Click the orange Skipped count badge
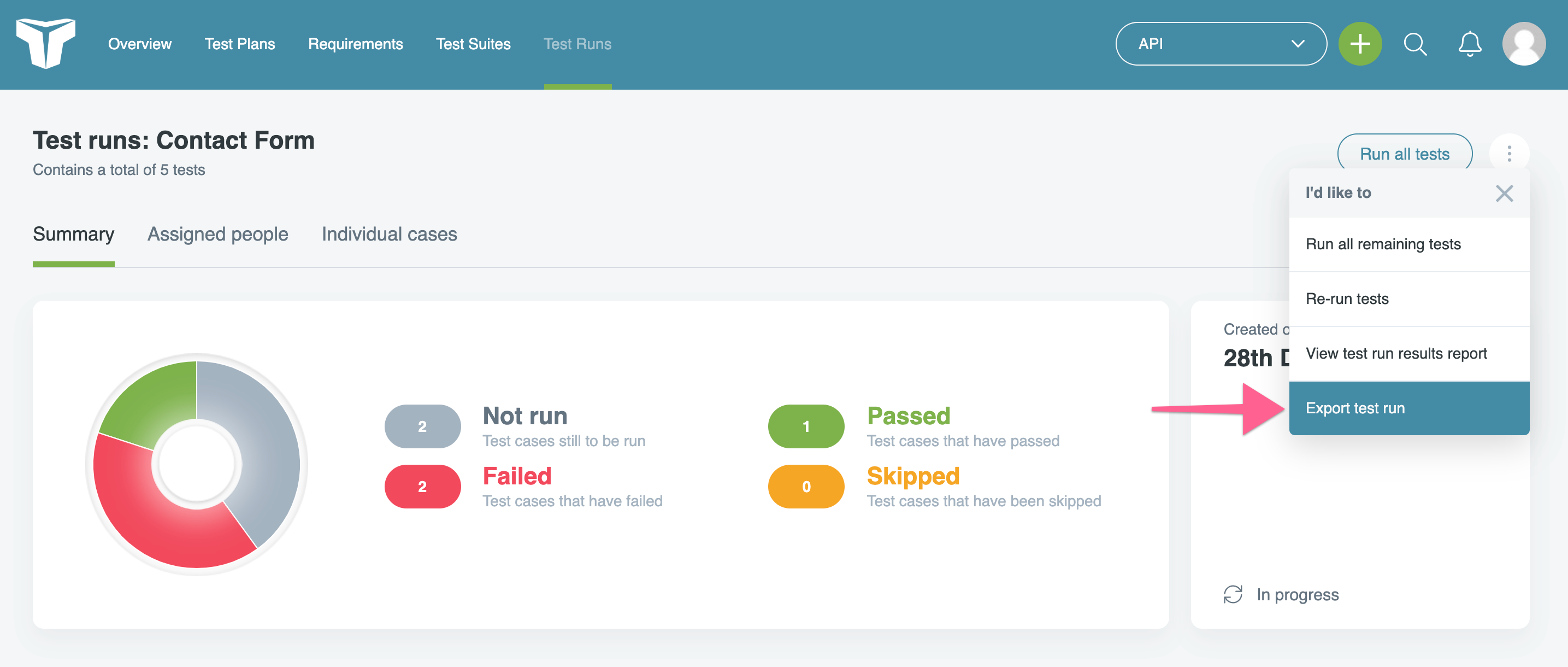1568x667 pixels. pyautogui.click(x=806, y=487)
